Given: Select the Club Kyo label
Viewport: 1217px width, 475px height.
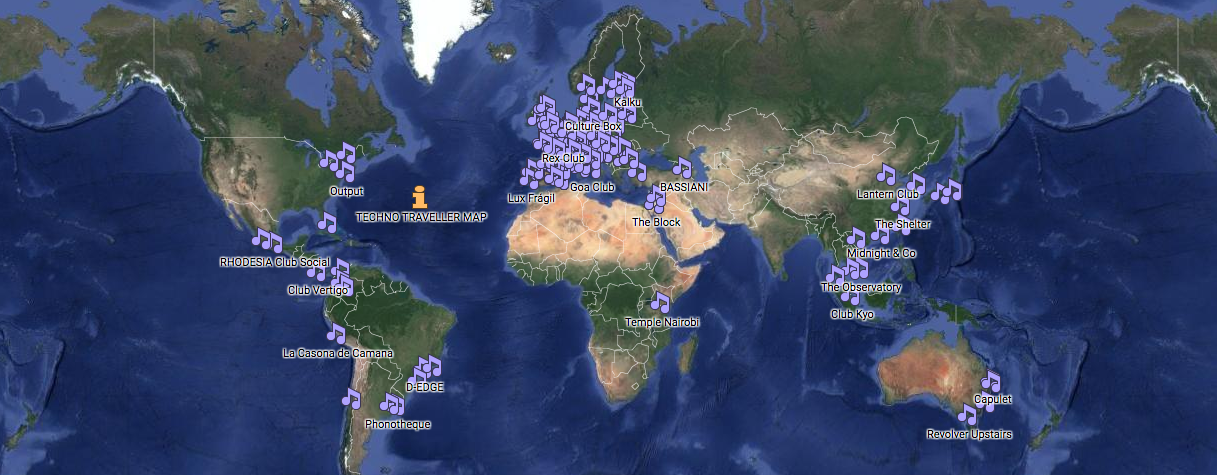Looking at the screenshot, I should point(852,314).
